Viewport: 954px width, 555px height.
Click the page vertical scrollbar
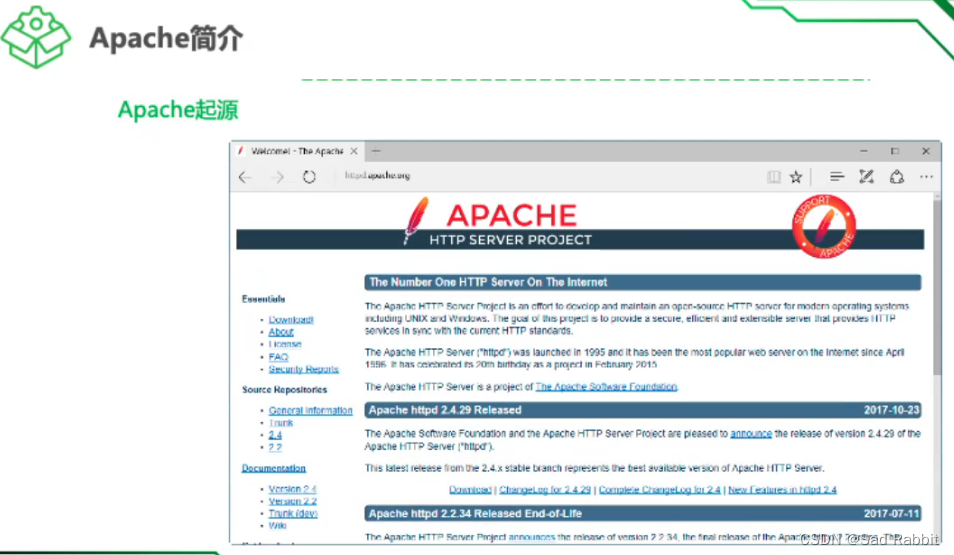point(936,286)
